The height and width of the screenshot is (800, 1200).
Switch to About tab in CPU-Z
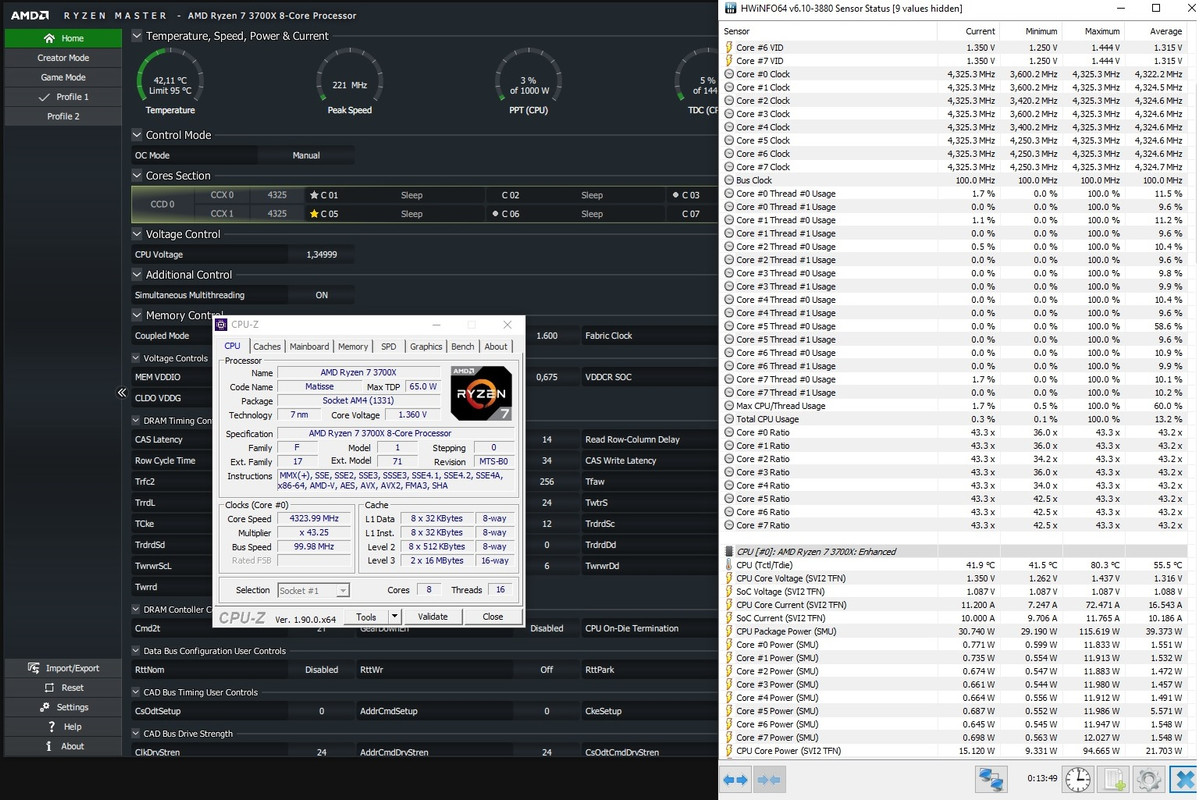click(496, 346)
